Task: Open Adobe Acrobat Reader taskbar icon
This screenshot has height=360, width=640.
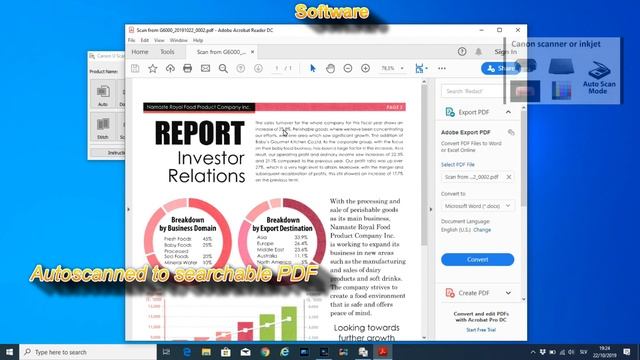Action: (382, 352)
